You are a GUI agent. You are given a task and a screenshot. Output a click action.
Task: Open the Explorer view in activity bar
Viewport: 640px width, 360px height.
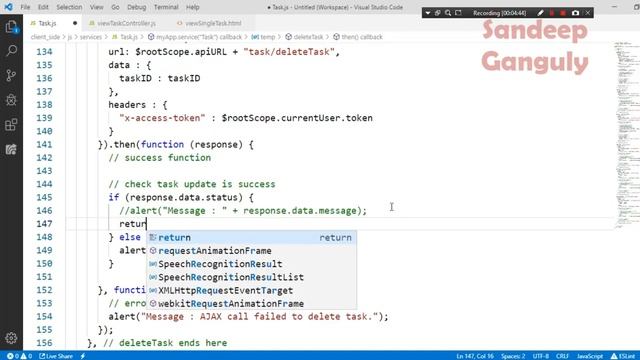point(11,27)
